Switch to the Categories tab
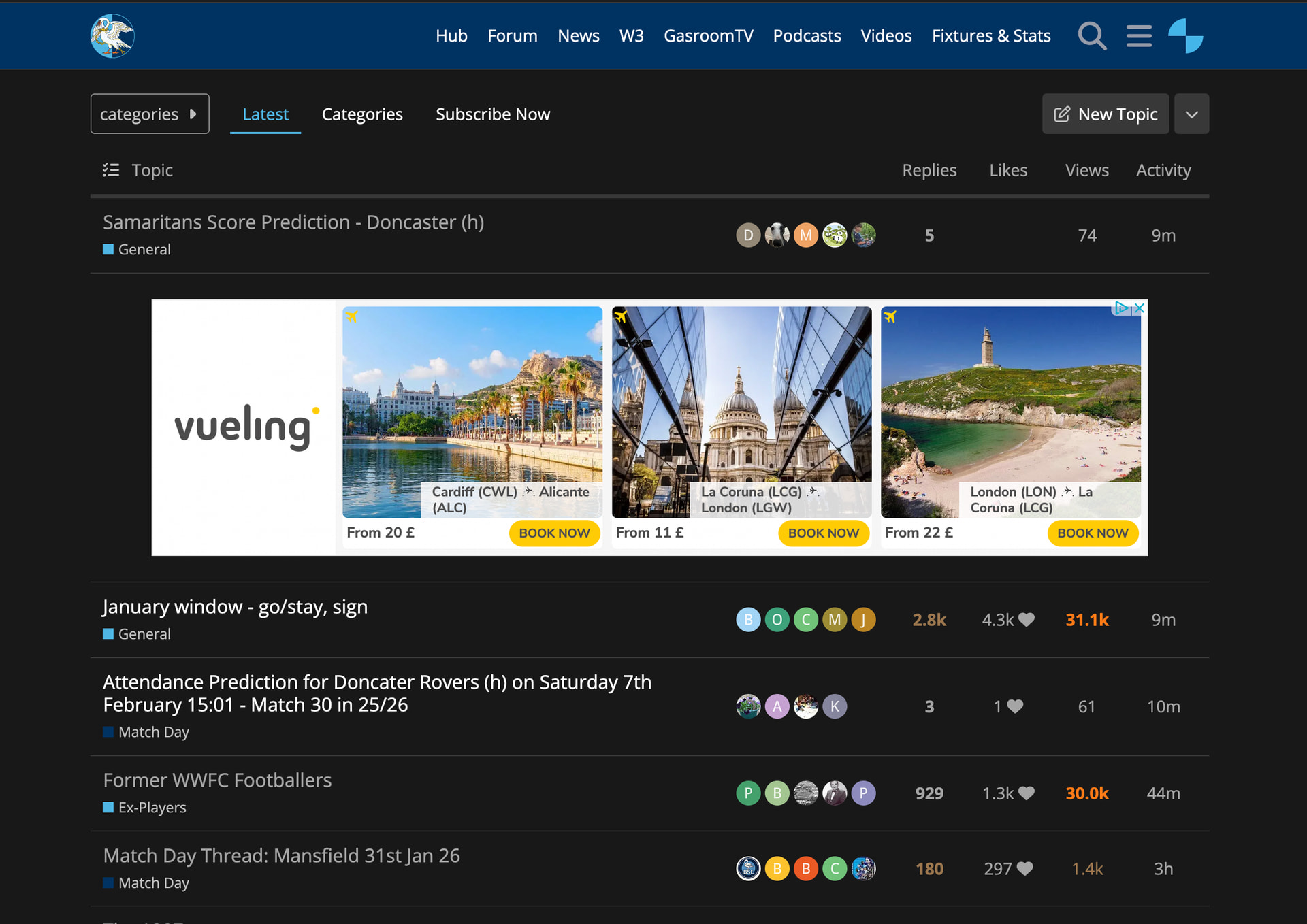The image size is (1307, 924). (x=362, y=114)
